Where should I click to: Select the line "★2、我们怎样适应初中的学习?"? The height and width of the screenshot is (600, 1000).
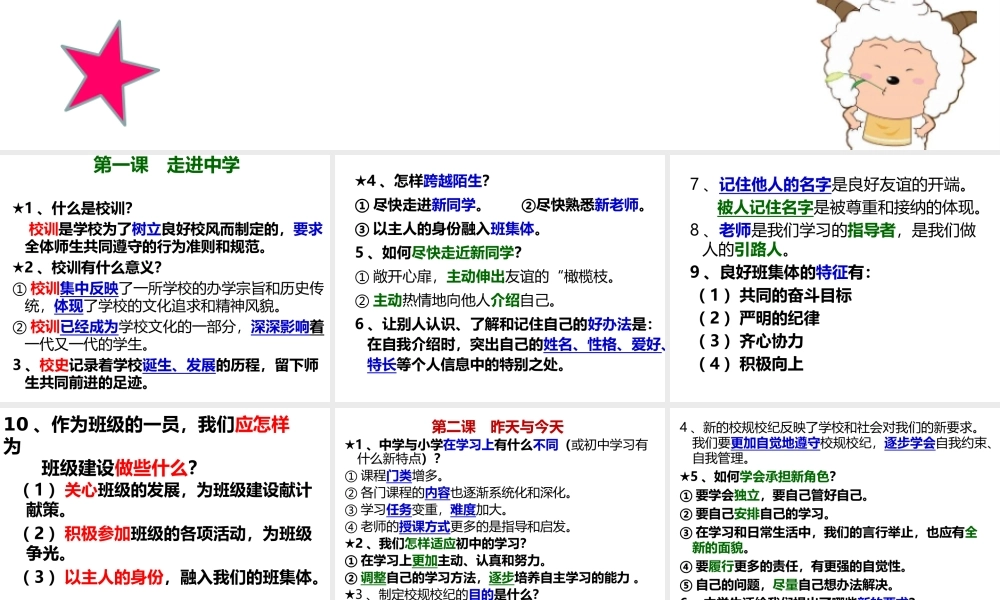pos(436,544)
